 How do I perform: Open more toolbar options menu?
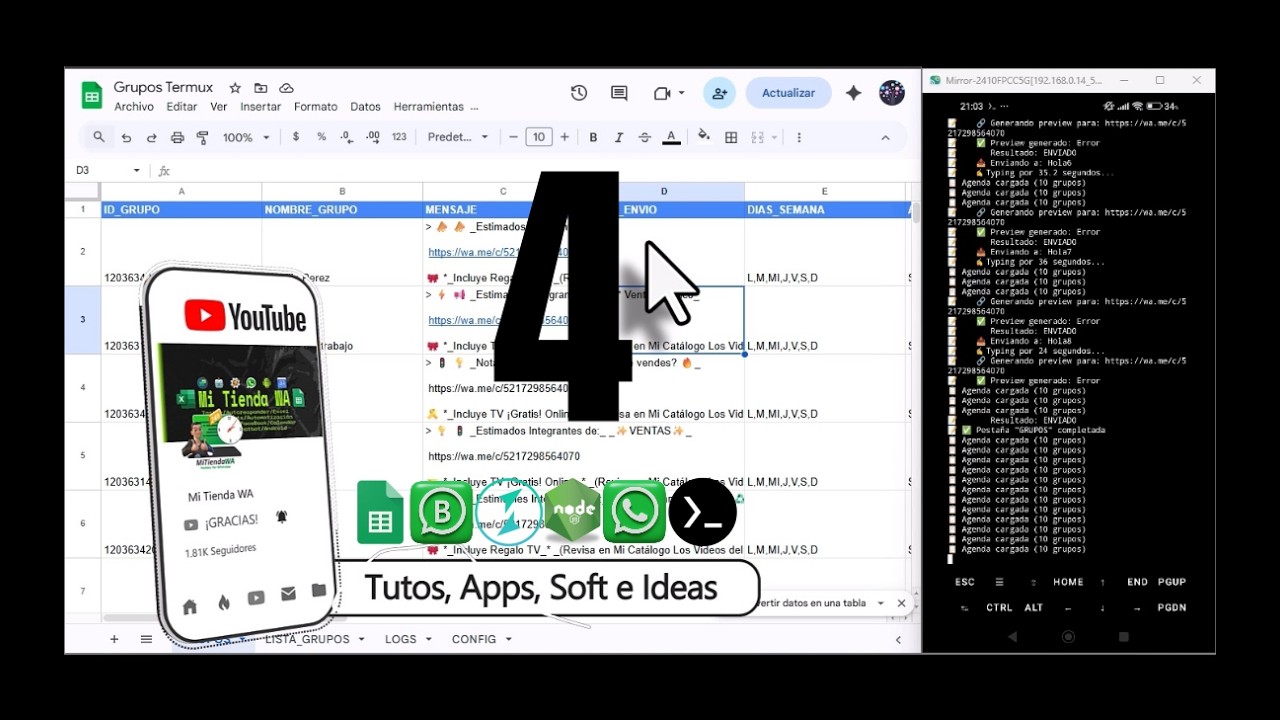coord(798,137)
